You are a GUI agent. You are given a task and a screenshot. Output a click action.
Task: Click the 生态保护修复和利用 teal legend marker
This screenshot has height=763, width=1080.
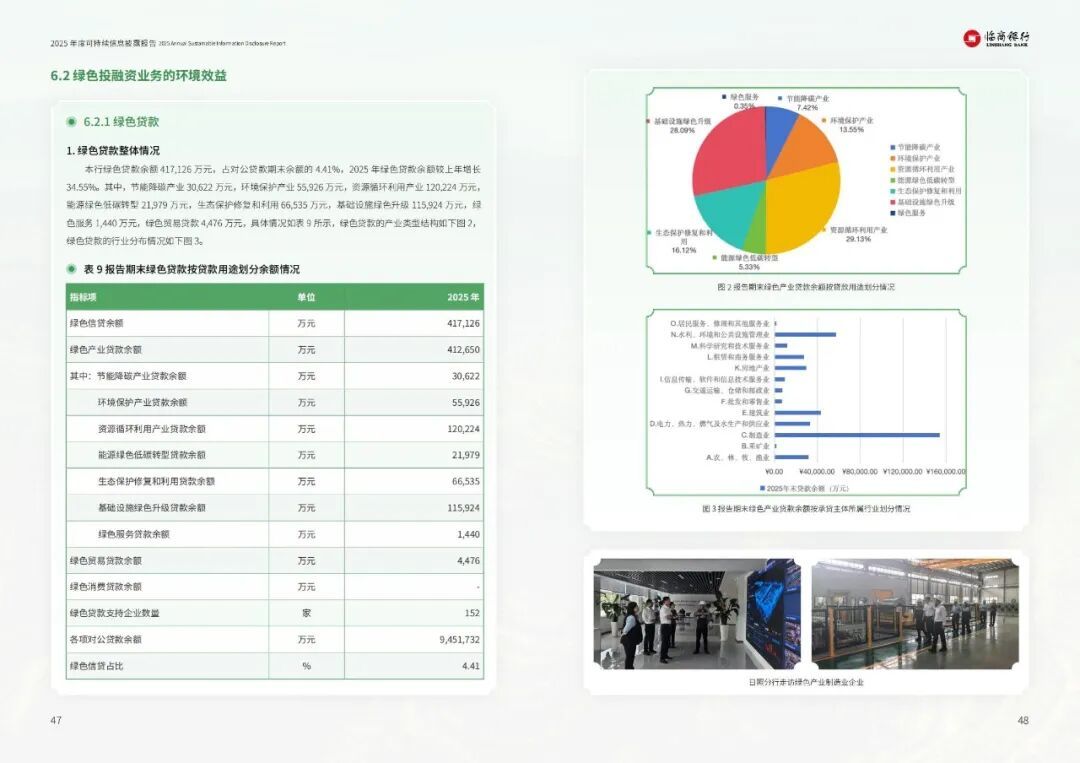(893, 191)
